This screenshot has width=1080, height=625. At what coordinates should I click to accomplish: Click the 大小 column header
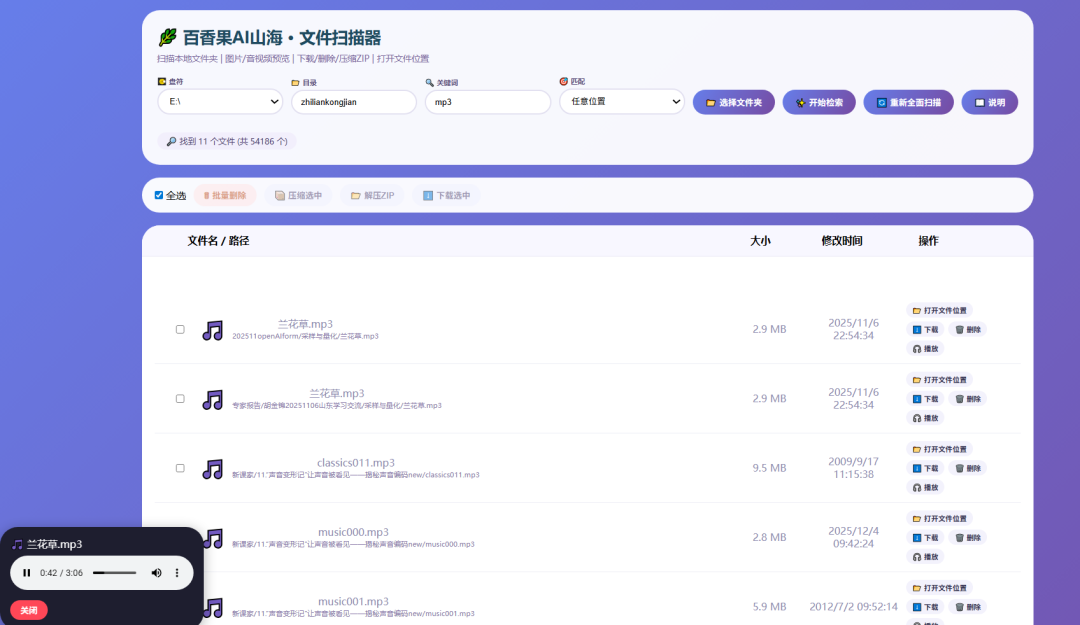click(760, 240)
